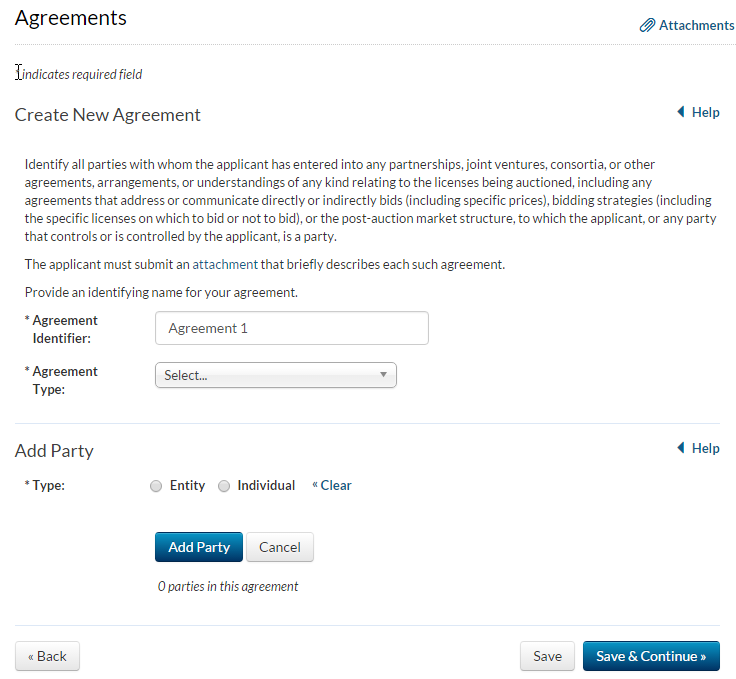The height and width of the screenshot is (679, 736).
Task: Click the paperclip icon beside Attachments
Action: [647, 26]
